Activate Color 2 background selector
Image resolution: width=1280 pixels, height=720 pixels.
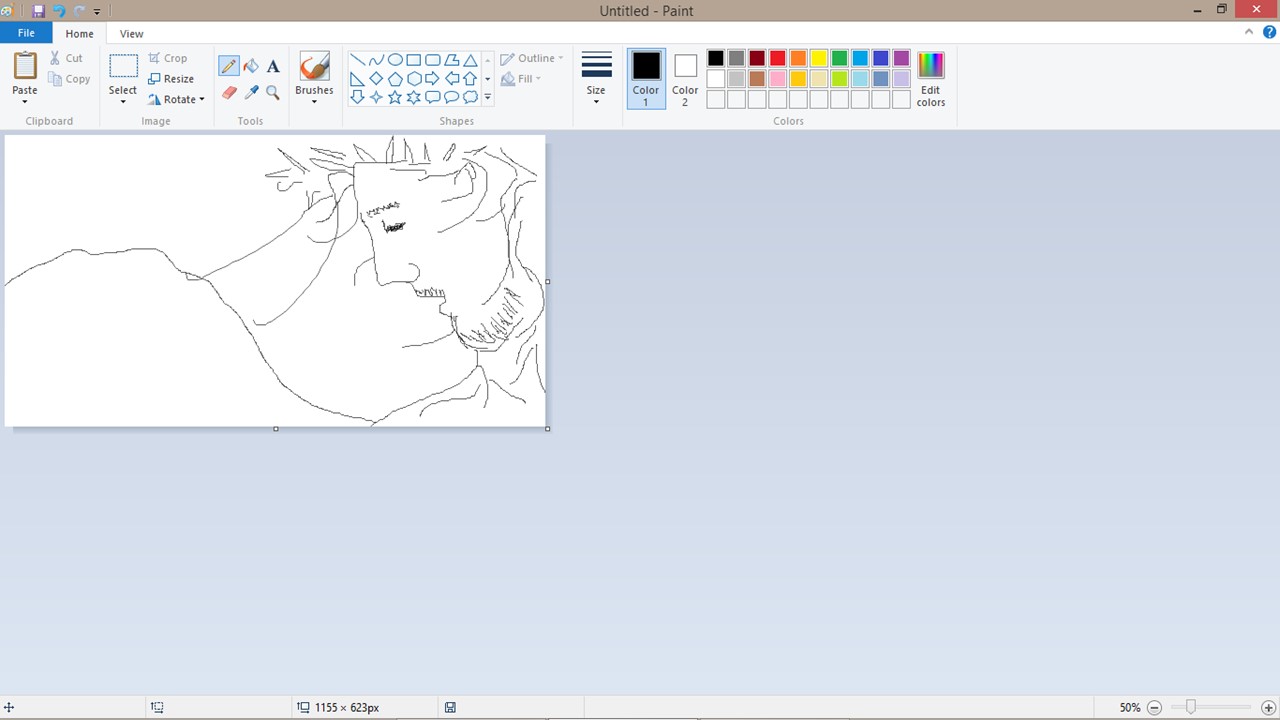pos(685,78)
